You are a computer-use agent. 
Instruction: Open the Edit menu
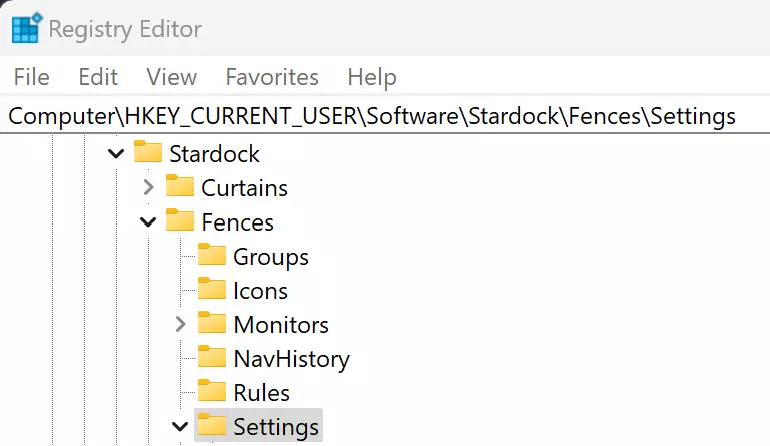[98, 77]
